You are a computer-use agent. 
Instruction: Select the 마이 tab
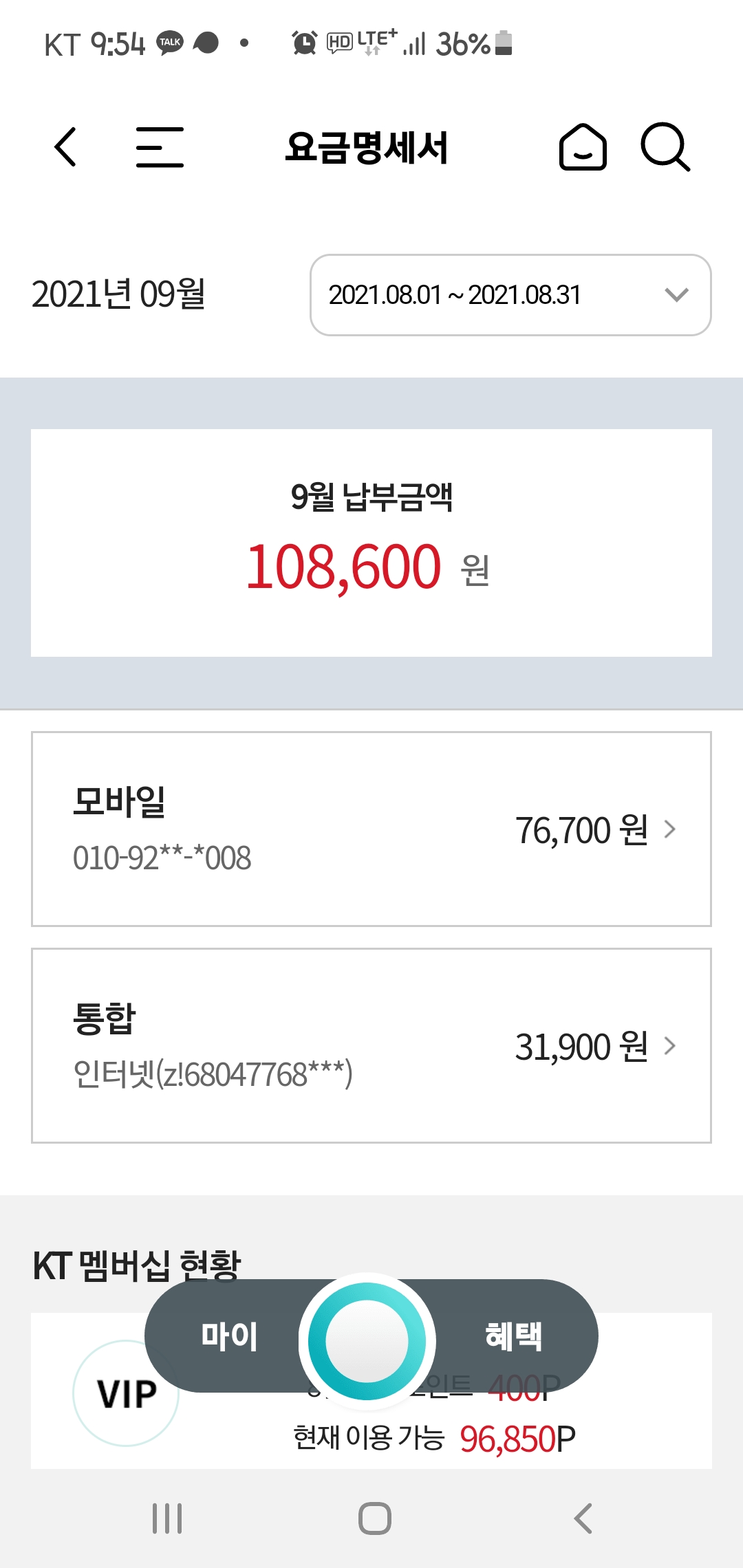229,1336
